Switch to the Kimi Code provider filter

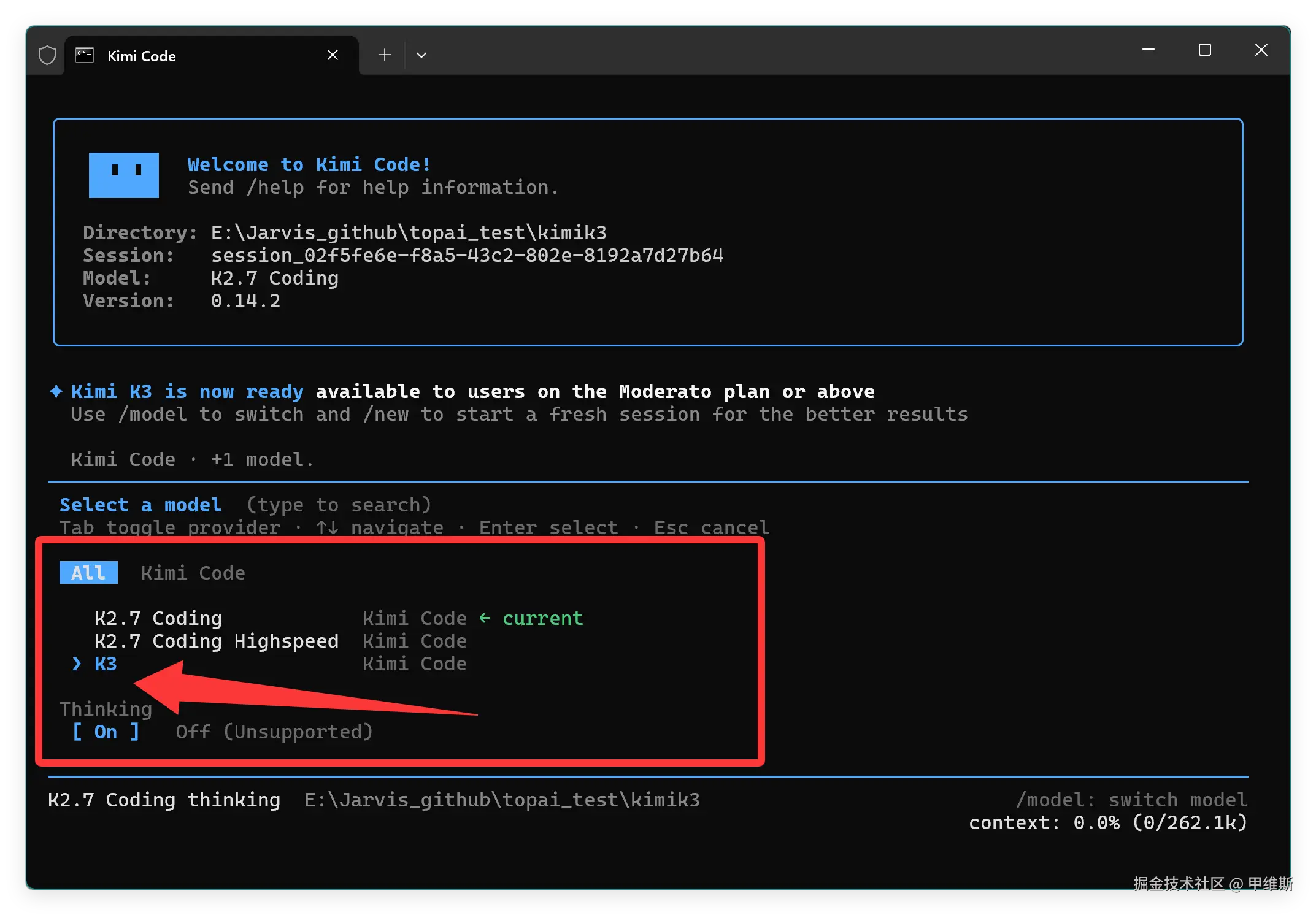[x=193, y=573]
